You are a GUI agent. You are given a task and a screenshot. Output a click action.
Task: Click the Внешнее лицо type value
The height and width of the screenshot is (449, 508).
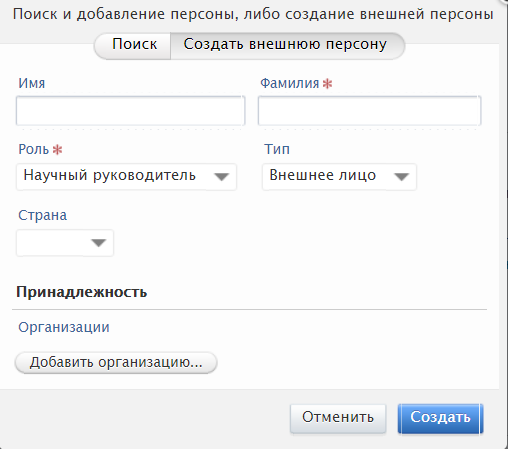coord(323,175)
